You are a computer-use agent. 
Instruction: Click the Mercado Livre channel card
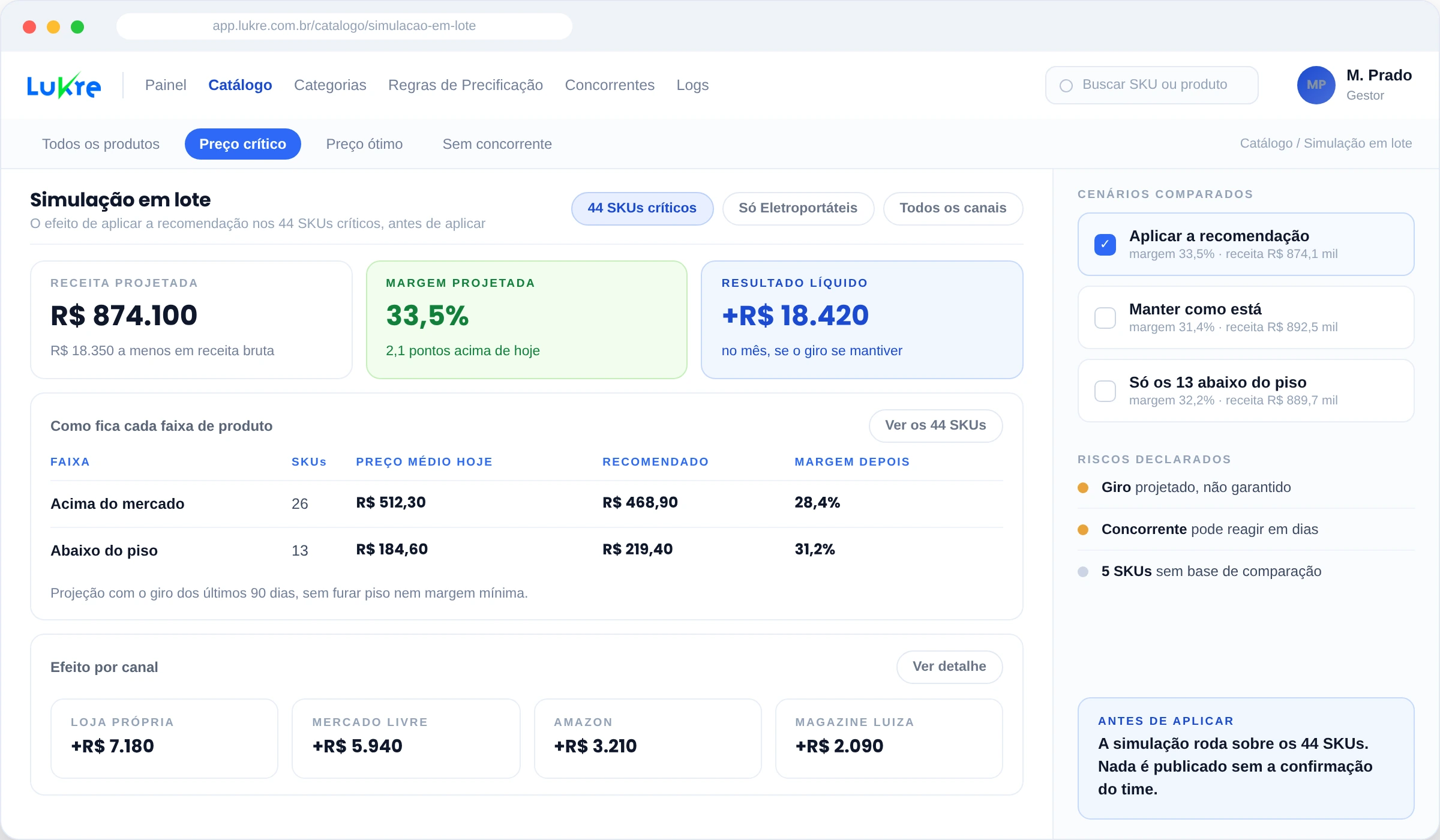point(406,738)
